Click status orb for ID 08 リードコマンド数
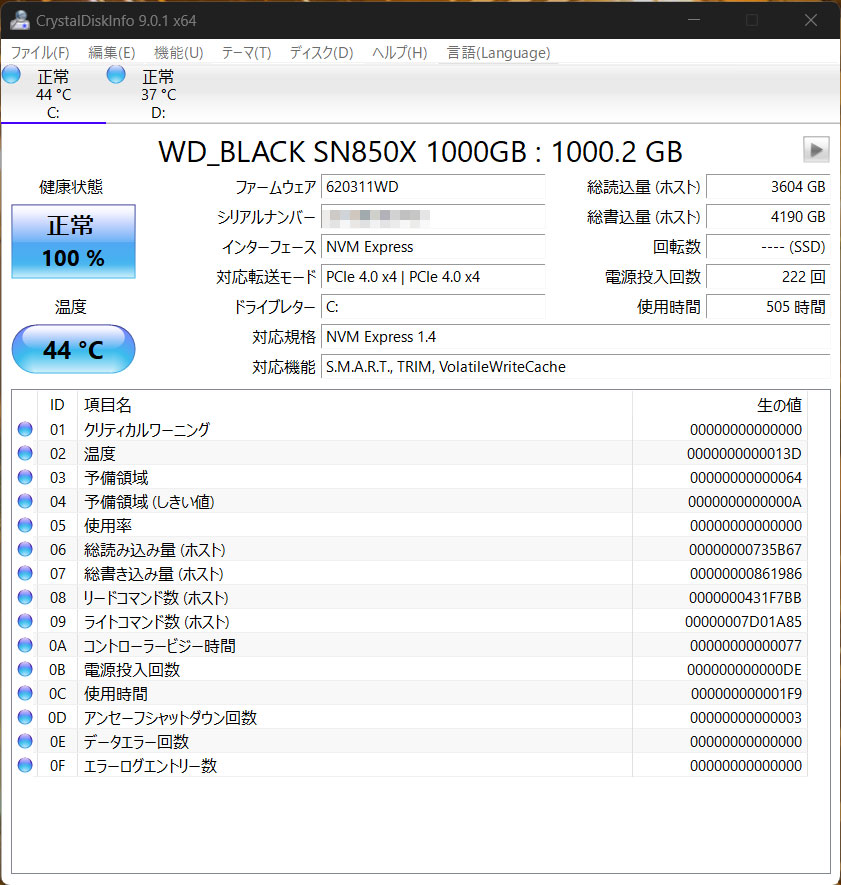The width and height of the screenshot is (841, 885). click(x=25, y=597)
